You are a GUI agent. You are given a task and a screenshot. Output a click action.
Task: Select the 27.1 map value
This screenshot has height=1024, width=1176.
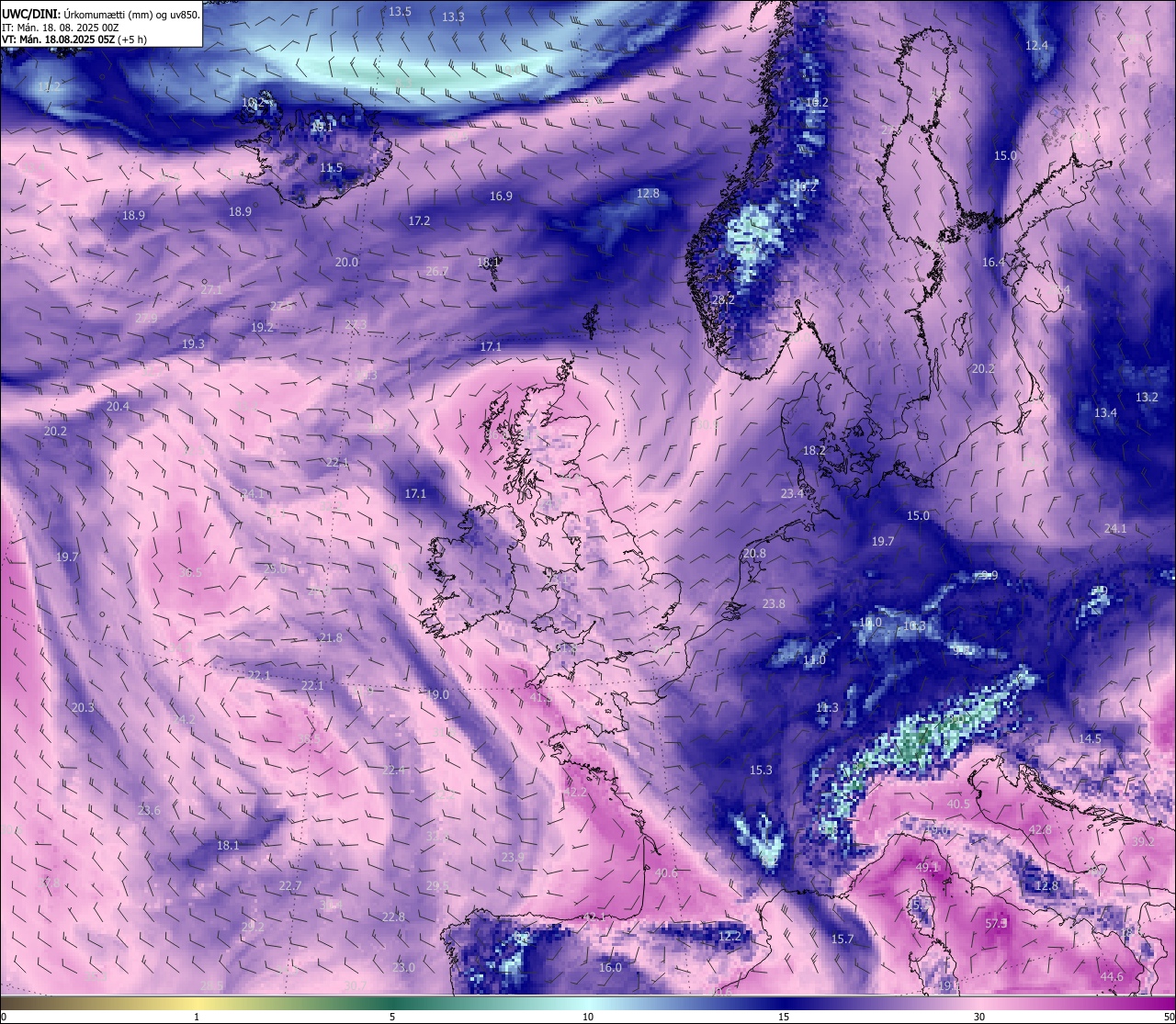pos(211,288)
